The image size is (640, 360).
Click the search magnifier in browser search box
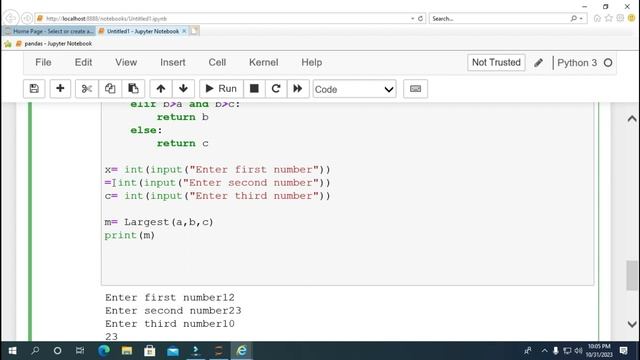(x=573, y=18)
